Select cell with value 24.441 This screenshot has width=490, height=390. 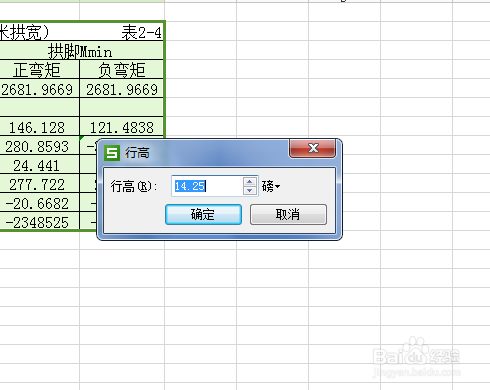click(x=39, y=165)
